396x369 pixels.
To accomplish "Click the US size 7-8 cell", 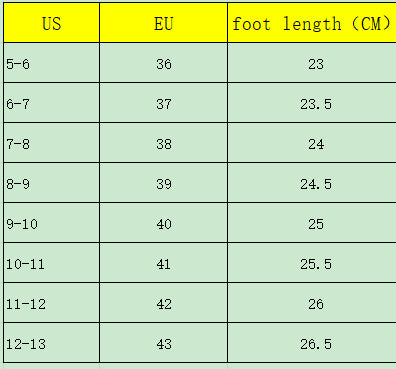I will point(52,143).
